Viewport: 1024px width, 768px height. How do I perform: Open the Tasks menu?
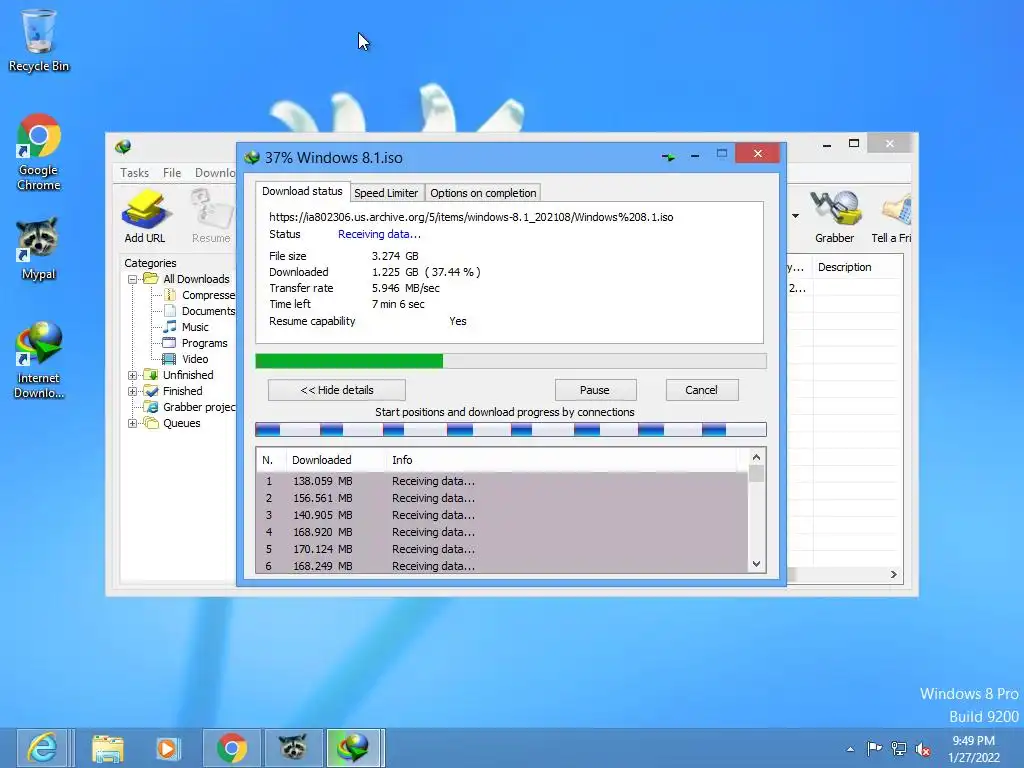(x=135, y=172)
